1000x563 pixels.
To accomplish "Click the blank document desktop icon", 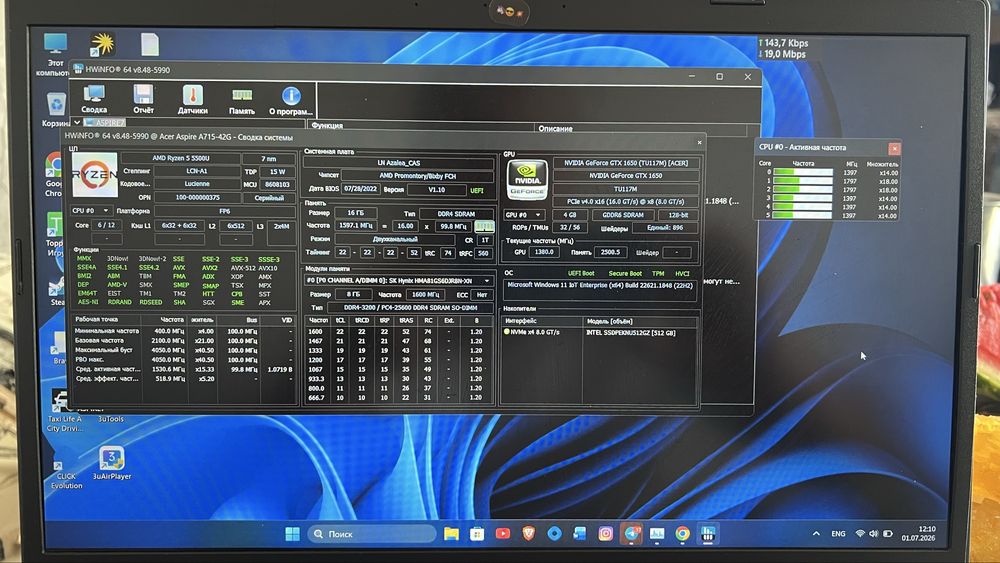I will pyautogui.click(x=150, y=45).
